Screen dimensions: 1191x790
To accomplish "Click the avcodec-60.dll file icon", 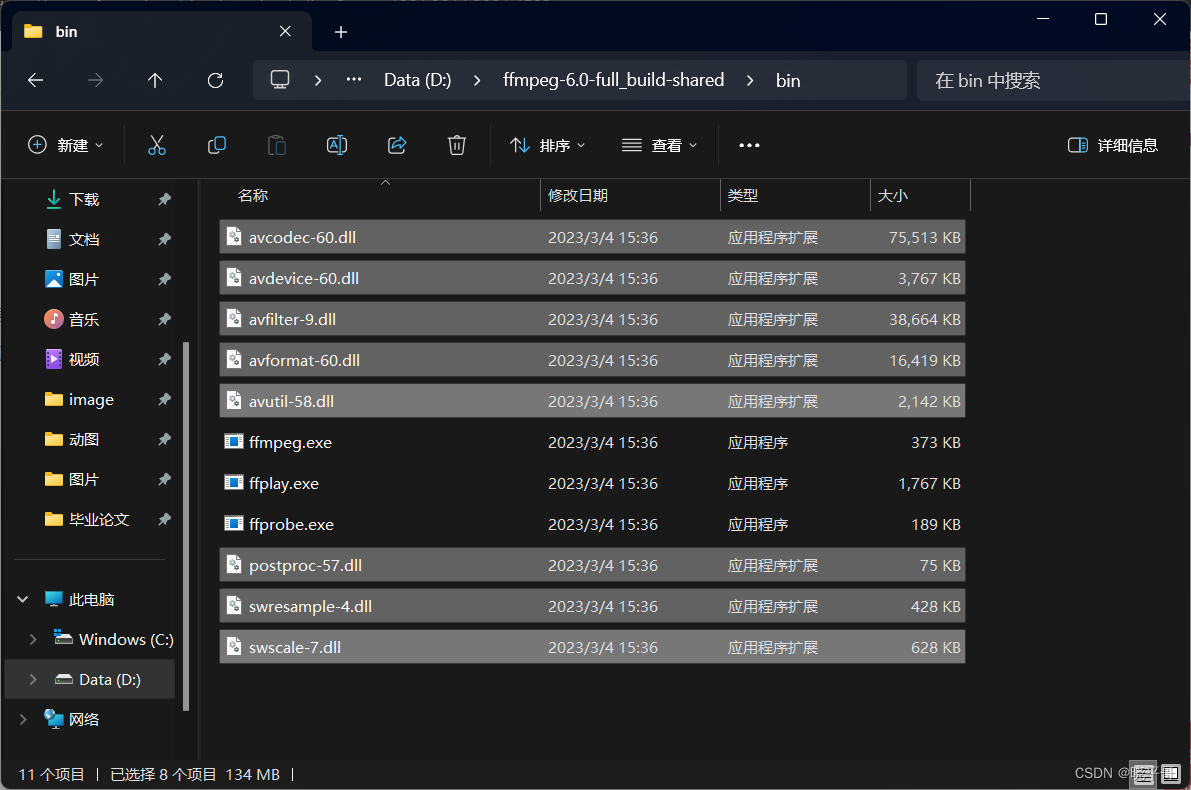I will 234,237.
